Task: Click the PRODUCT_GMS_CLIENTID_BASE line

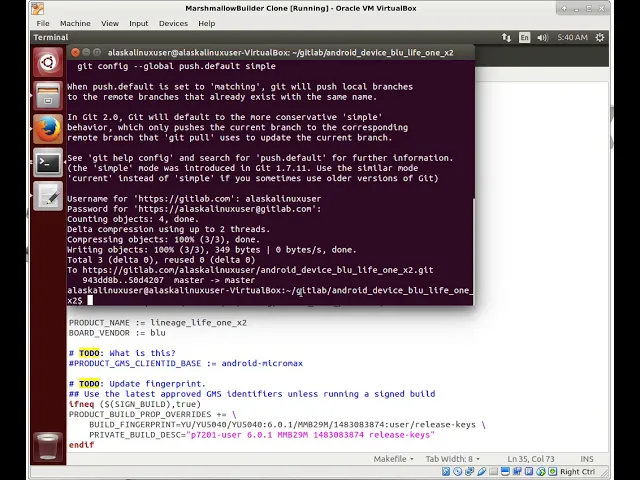Action: (x=186, y=363)
